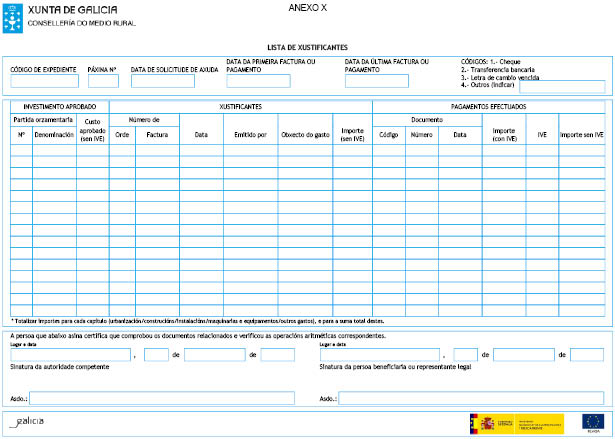Click the IVE column header
The width and height of the screenshot is (615, 439).
pos(542,135)
